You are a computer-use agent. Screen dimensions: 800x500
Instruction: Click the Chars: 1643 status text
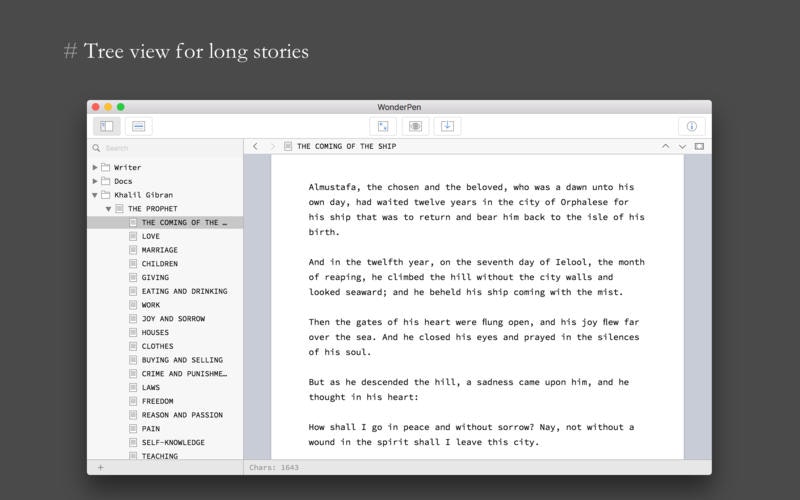tap(274, 467)
